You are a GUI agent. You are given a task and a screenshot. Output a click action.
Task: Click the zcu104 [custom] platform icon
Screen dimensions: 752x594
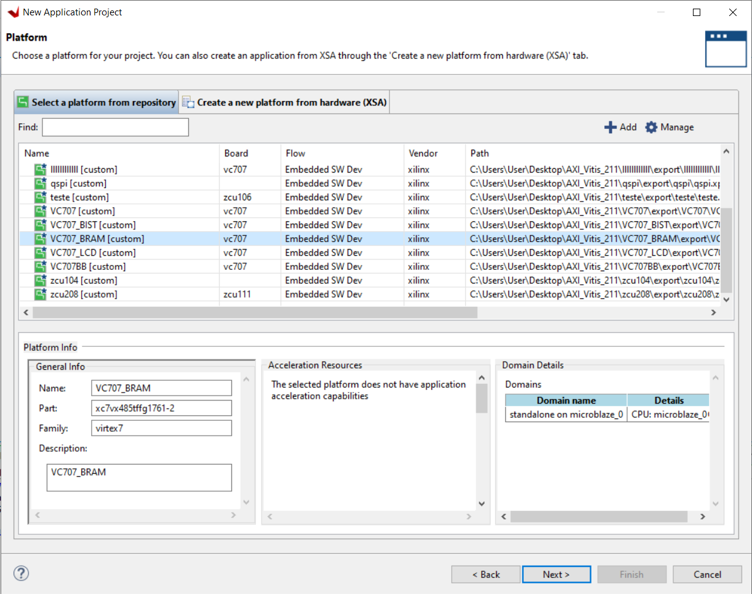pyautogui.click(x=40, y=280)
